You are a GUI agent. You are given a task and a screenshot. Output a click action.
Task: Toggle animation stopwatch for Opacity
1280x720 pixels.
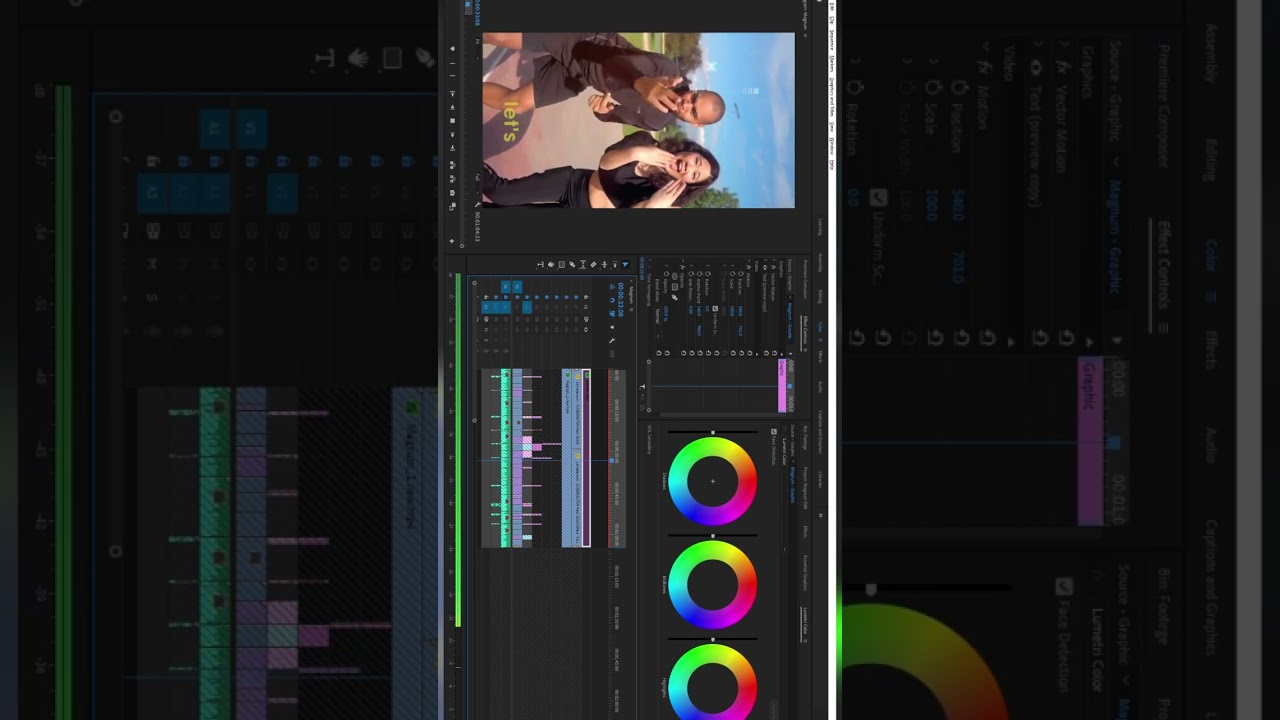click(x=666, y=273)
